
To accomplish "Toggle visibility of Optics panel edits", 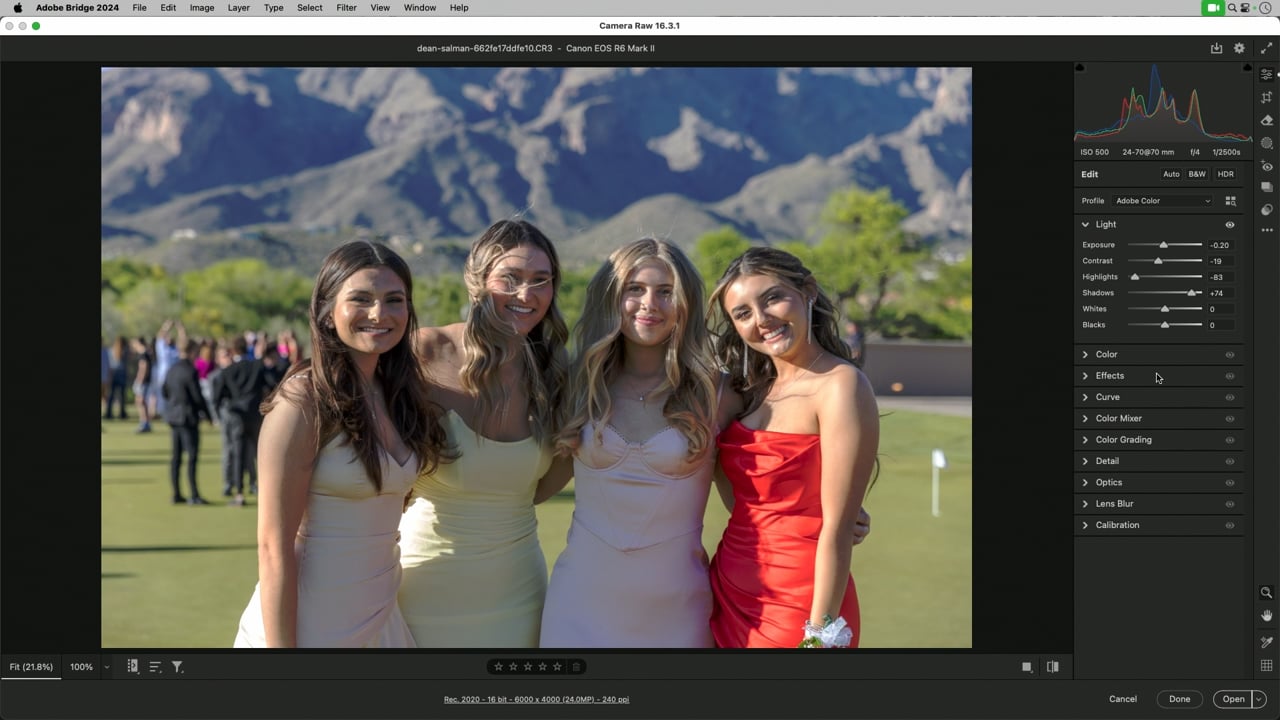I will (x=1230, y=483).
